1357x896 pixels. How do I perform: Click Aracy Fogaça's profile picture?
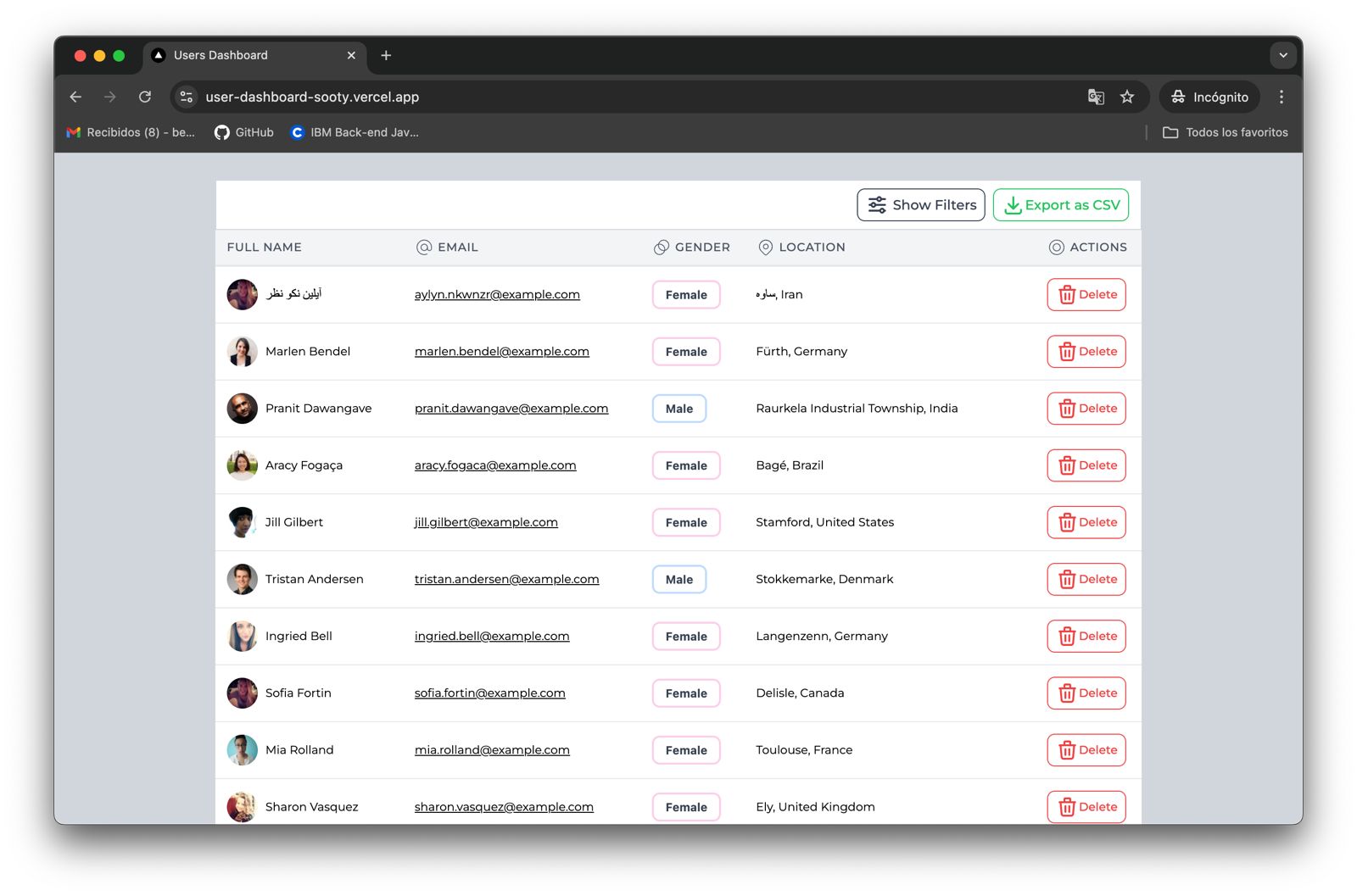click(242, 465)
